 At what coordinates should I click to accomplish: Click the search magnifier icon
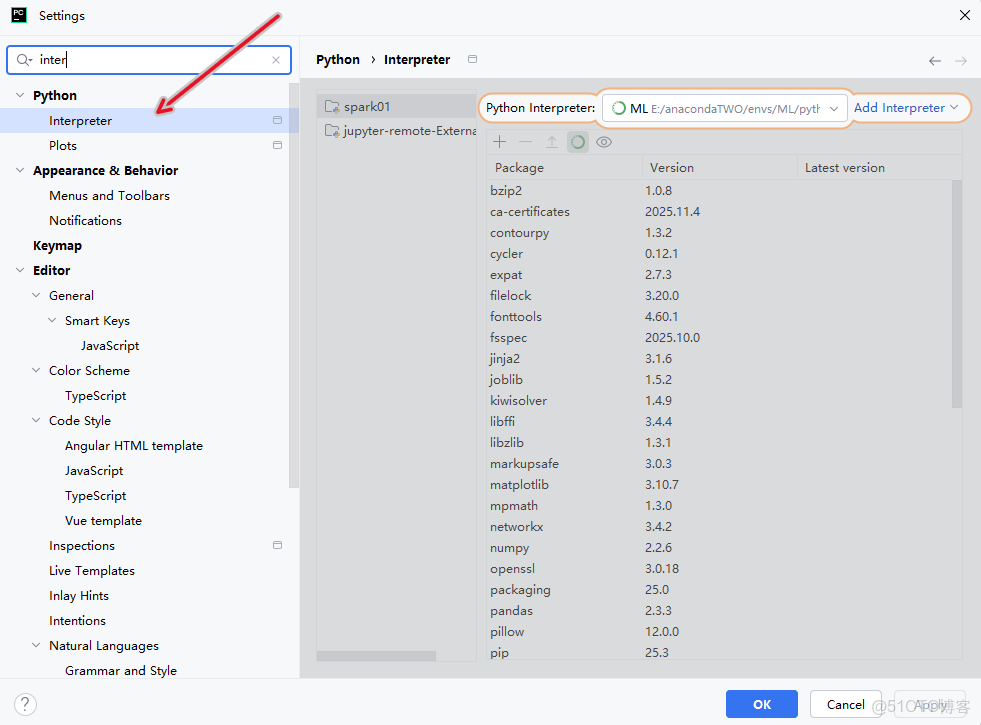[x=24, y=60]
